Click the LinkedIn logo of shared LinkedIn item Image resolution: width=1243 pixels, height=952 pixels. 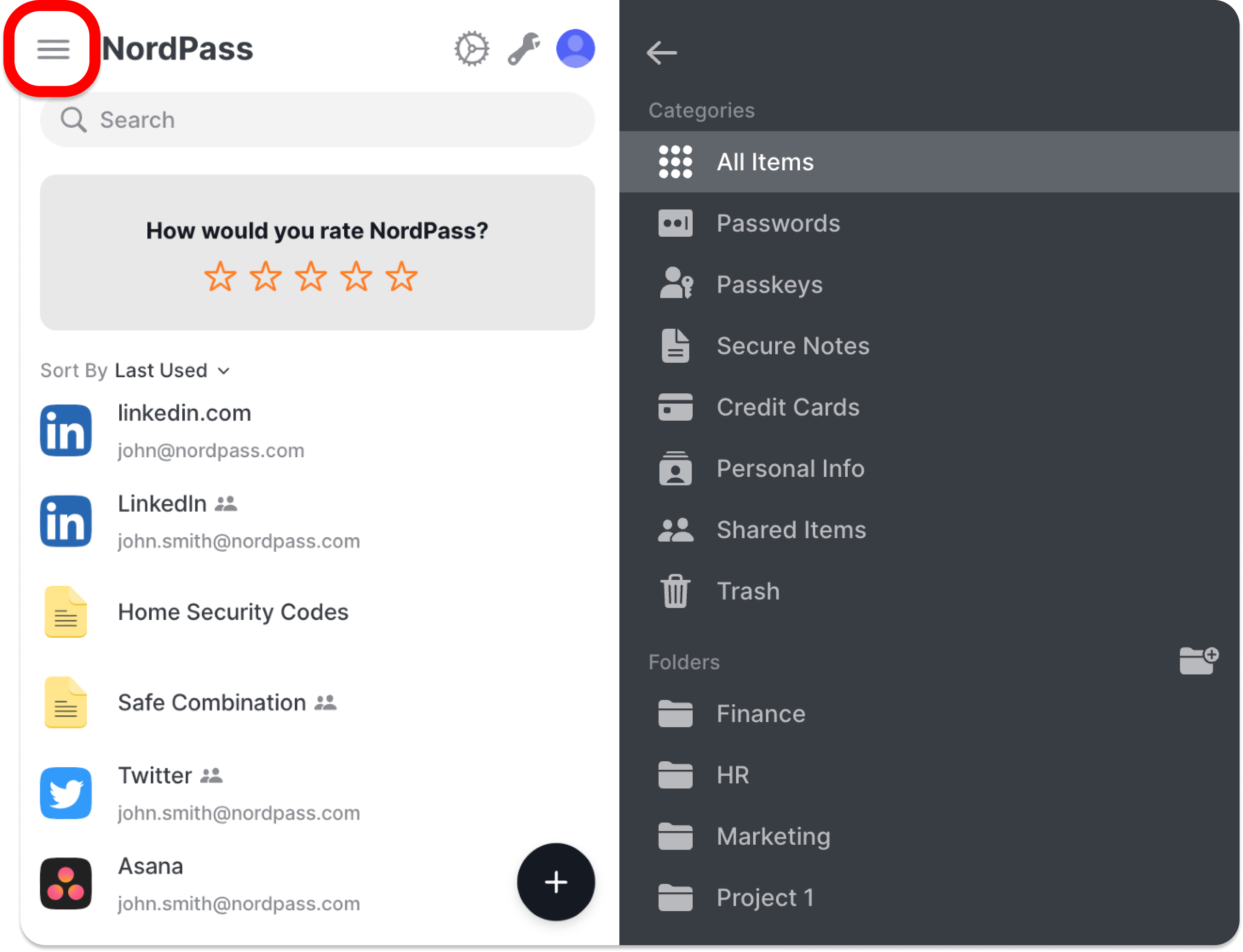[66, 521]
